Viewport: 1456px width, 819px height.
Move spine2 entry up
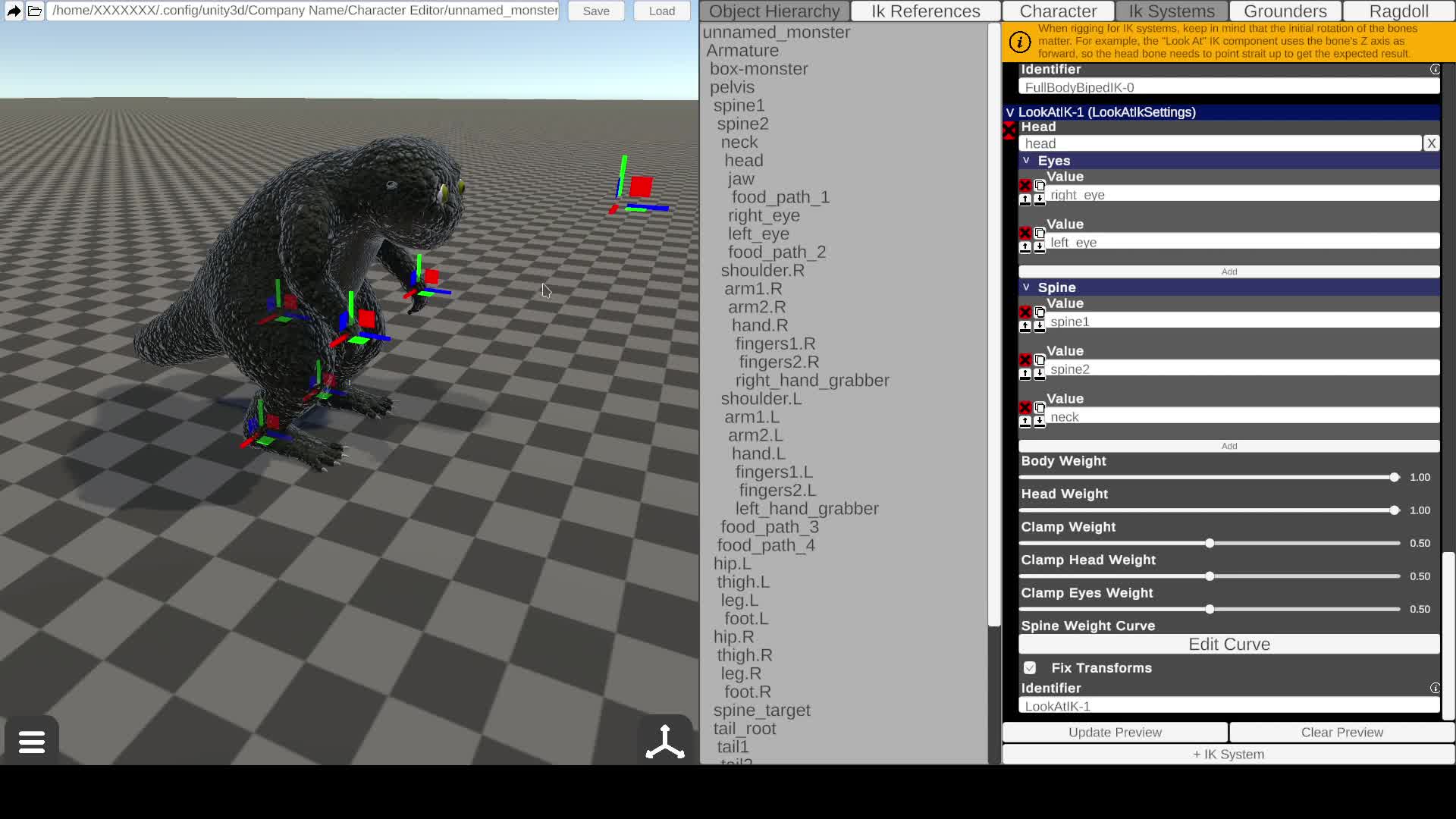coord(1025,373)
